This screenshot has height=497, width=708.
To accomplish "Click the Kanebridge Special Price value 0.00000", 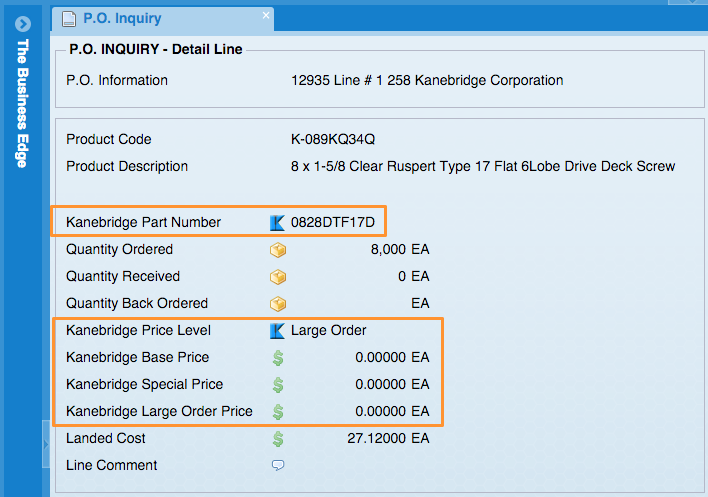I will pos(380,384).
